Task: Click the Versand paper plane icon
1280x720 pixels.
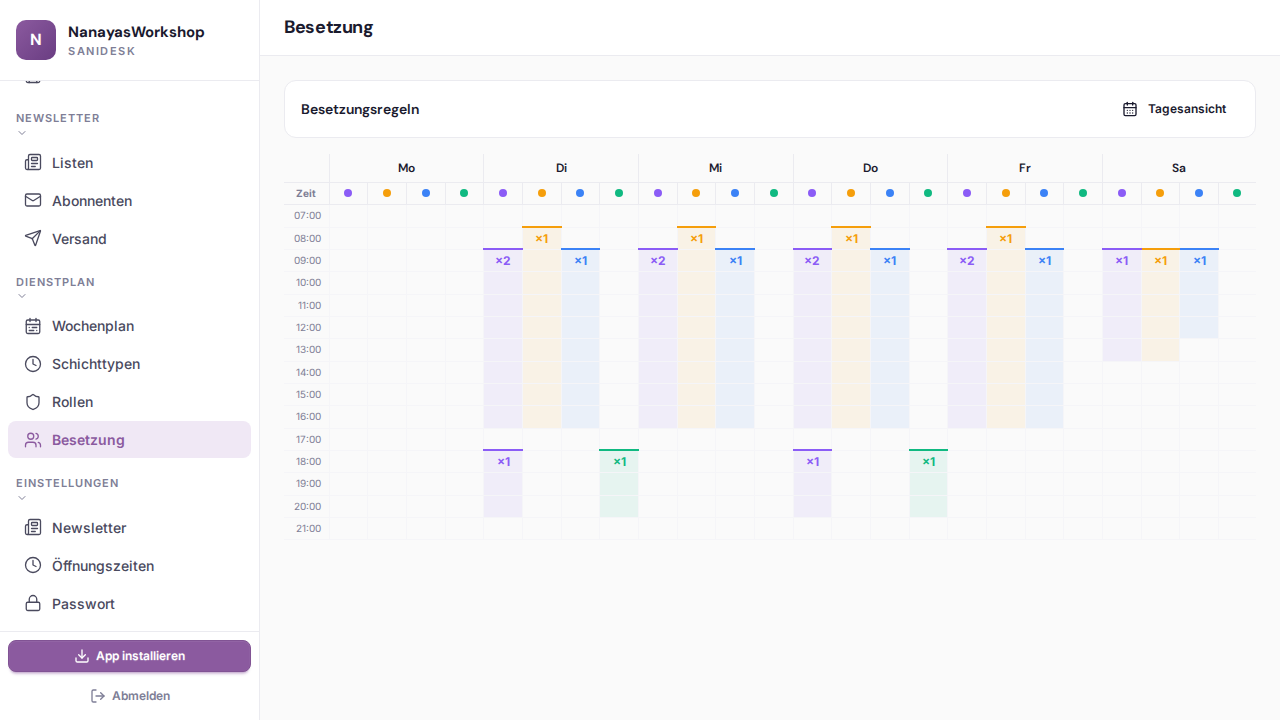Action: 33,239
